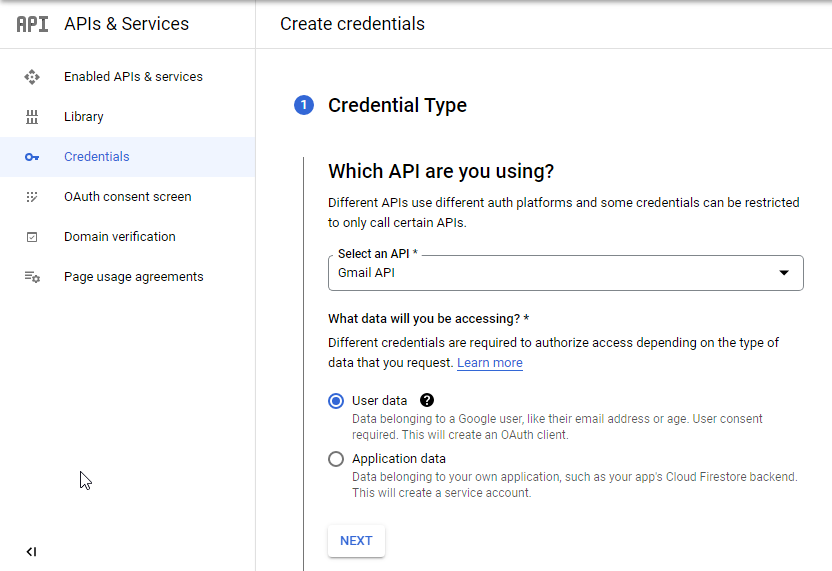Open Enabled APIs & services menu item
Viewport: 832px width, 571px height.
coord(127,77)
